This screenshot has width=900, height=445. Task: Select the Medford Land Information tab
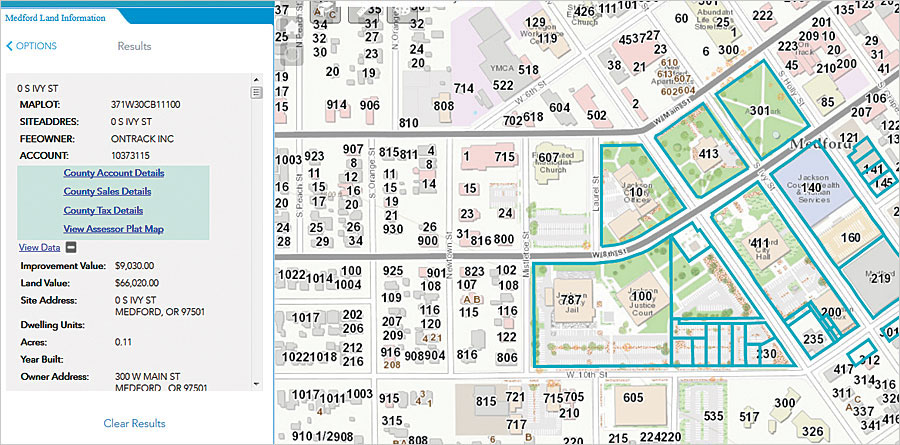56,18
